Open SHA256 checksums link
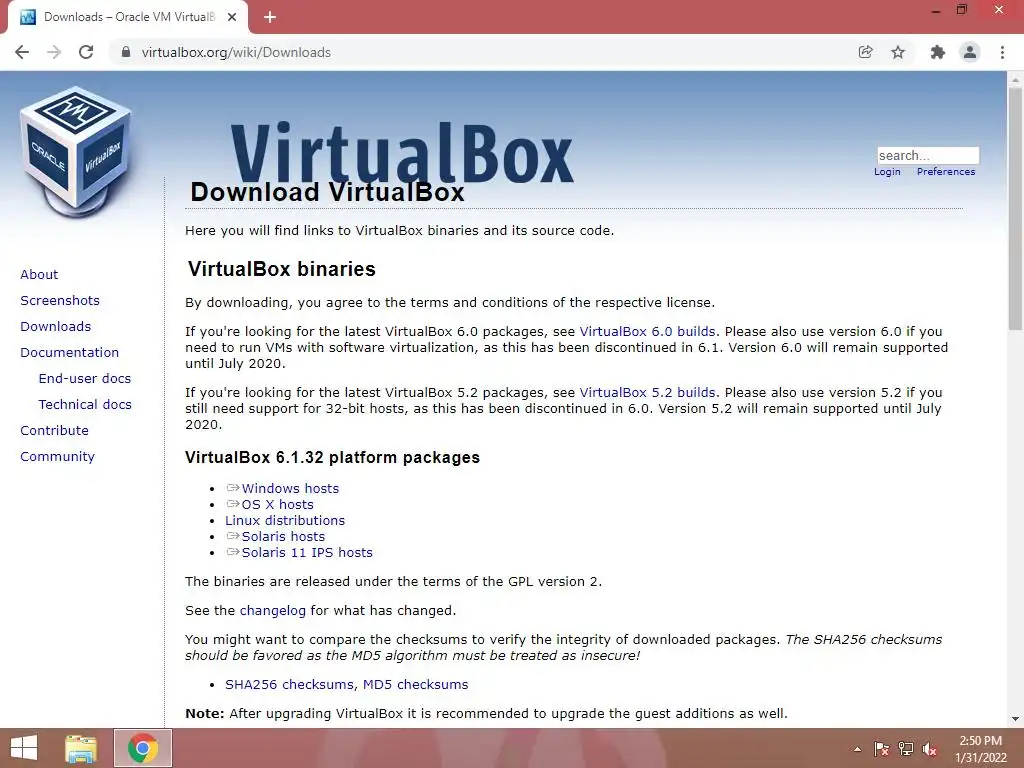 (289, 684)
